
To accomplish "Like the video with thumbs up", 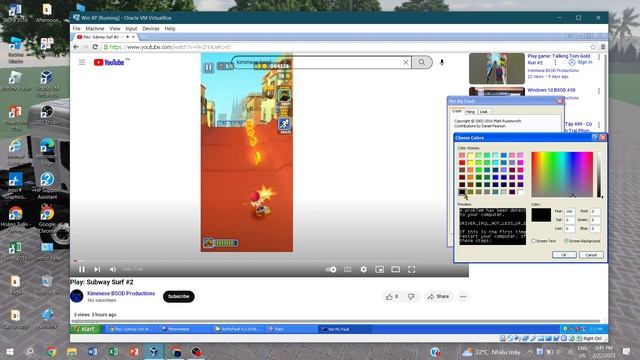I will (x=392, y=297).
